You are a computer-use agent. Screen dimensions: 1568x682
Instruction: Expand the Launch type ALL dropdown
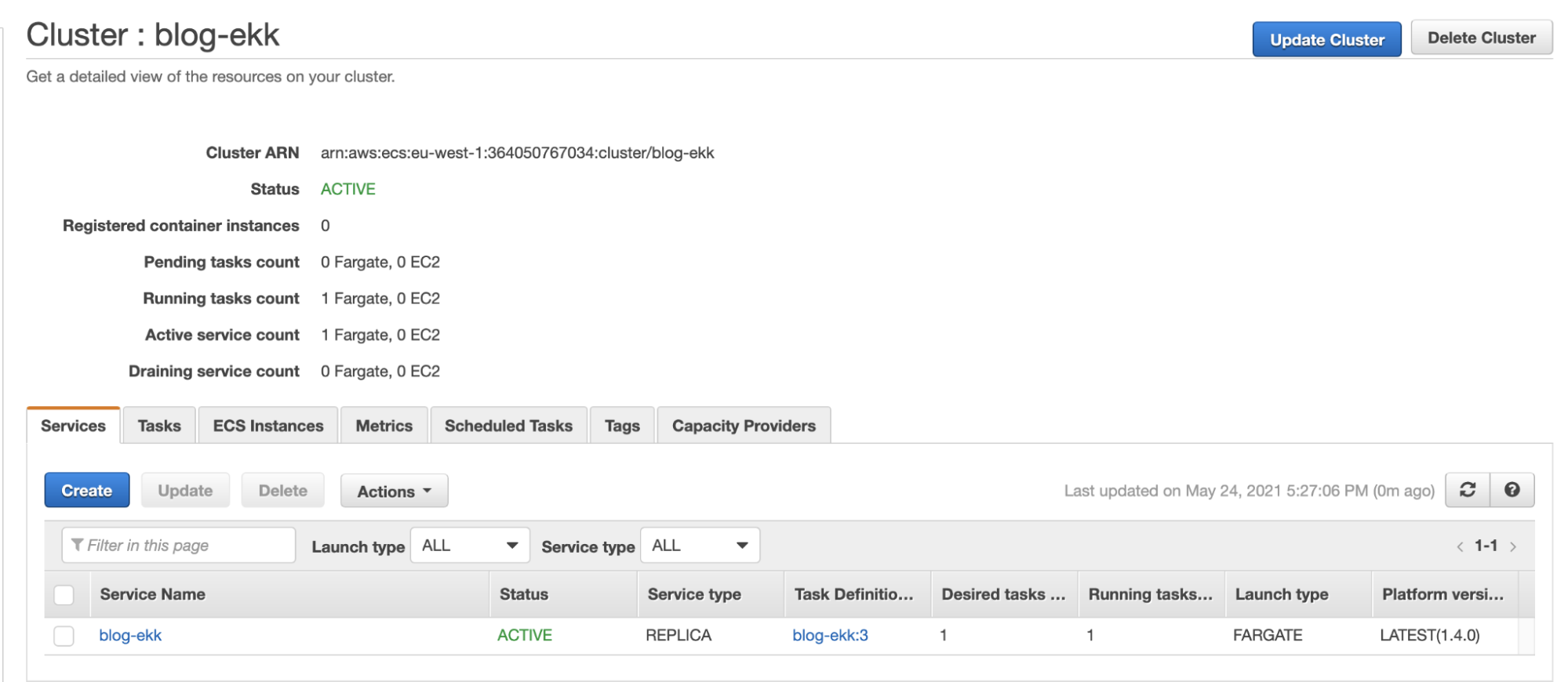point(469,546)
